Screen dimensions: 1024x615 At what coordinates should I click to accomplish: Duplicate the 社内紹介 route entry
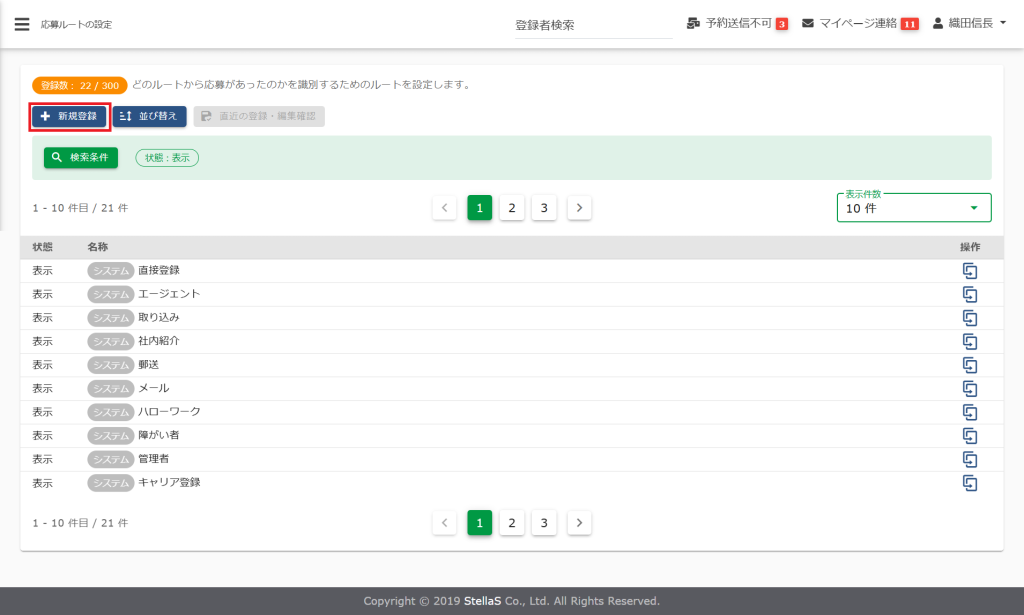(969, 341)
